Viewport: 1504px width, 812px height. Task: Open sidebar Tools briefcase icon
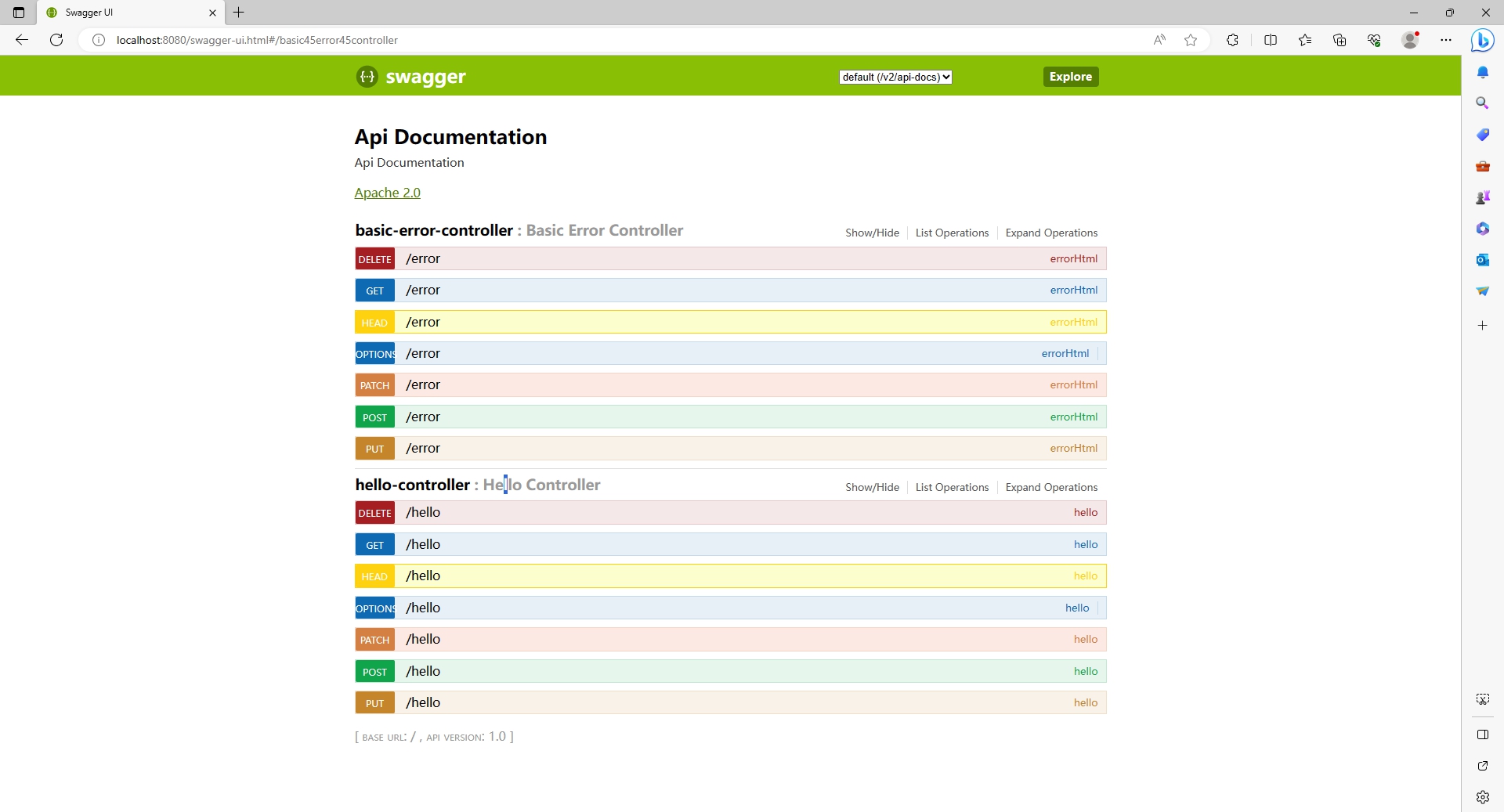coord(1482,166)
